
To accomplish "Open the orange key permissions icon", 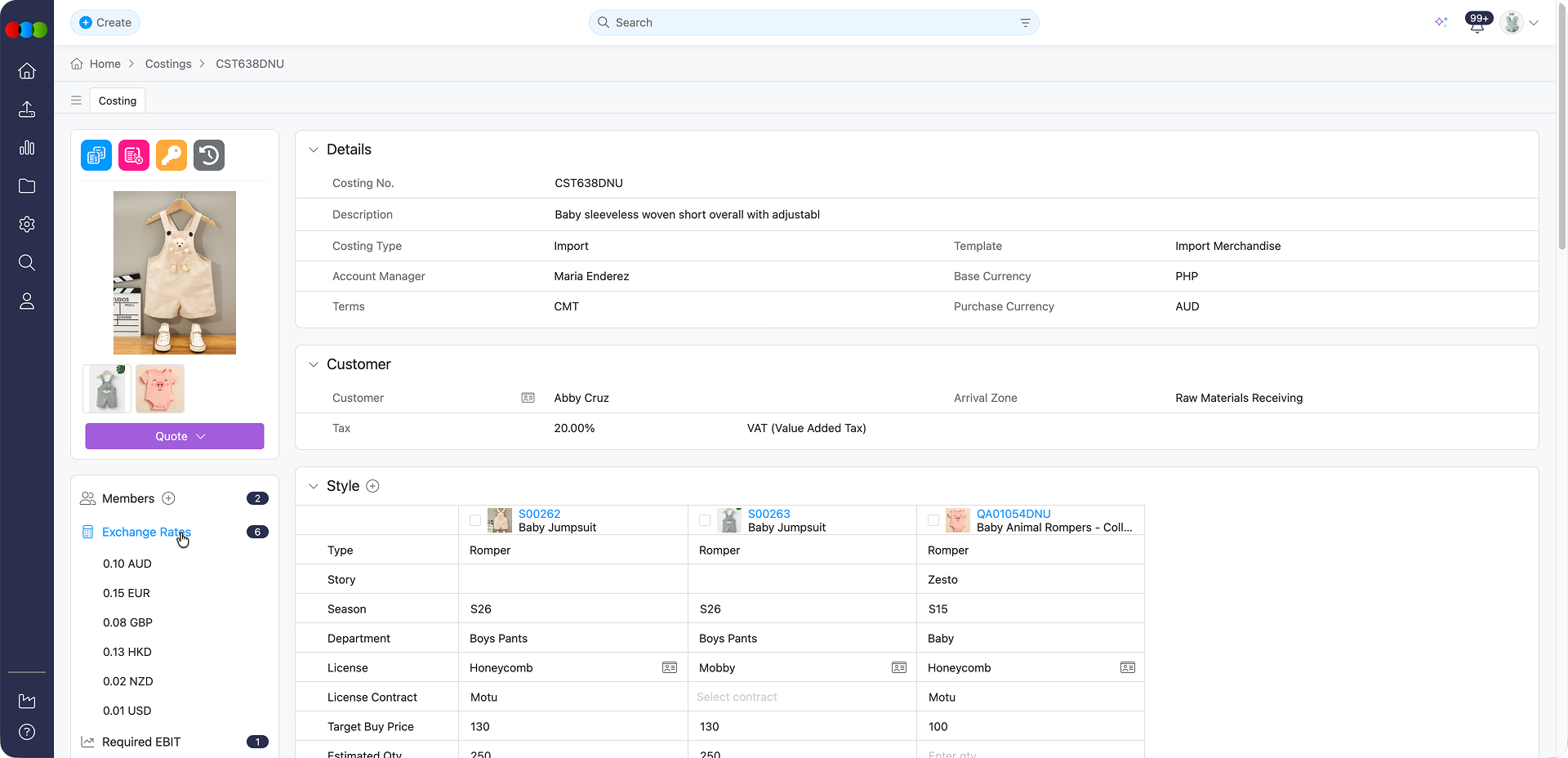I will coord(171,155).
